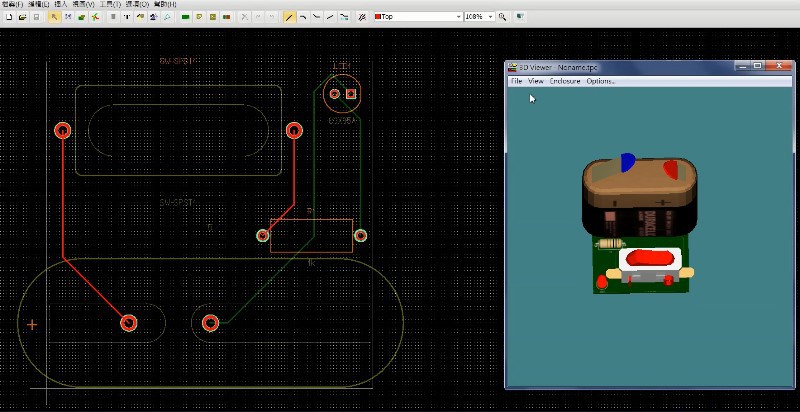Open View menu in 3D Viewer
The image size is (800, 412).
[x=536, y=81]
